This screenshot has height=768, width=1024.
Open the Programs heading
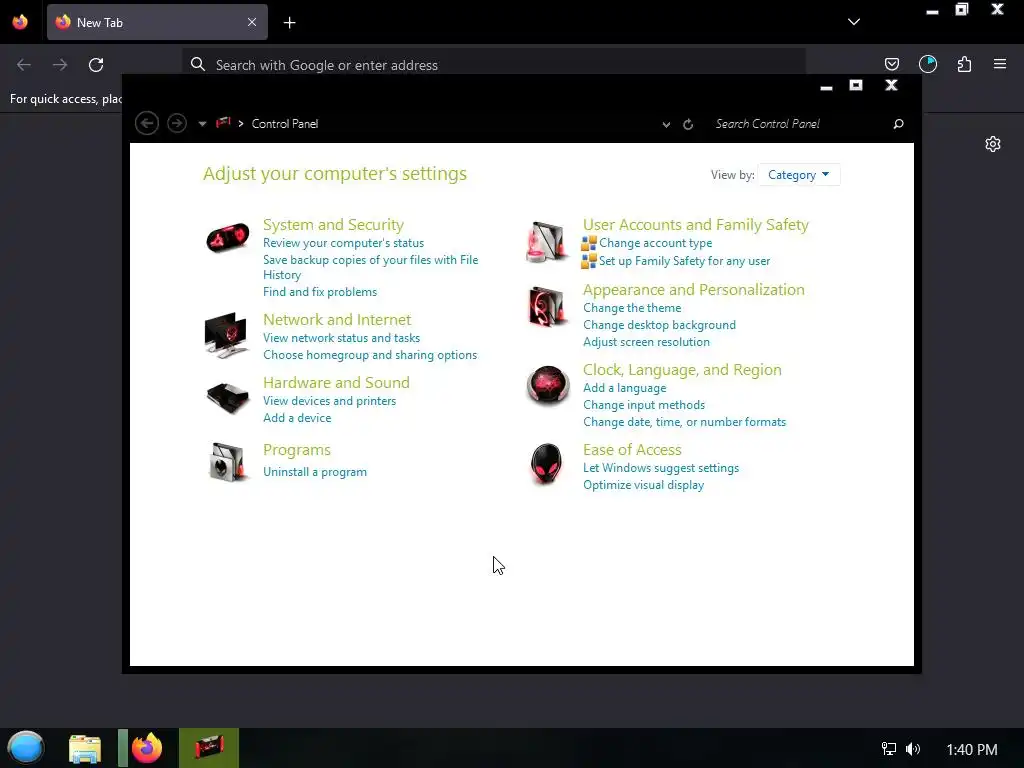click(x=296, y=450)
